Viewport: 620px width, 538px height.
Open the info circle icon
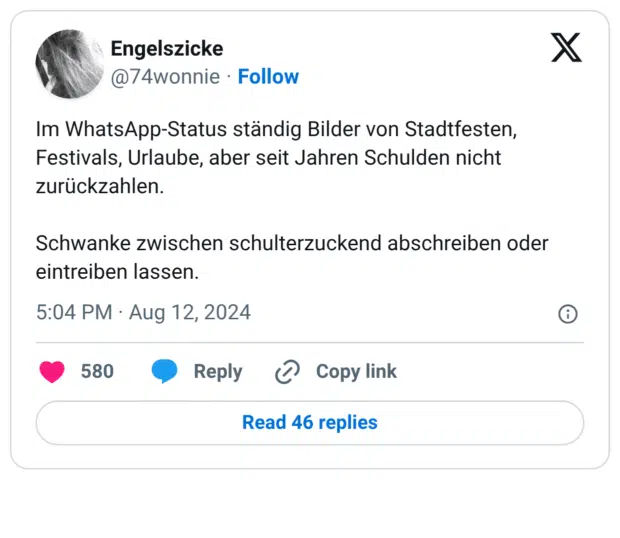point(567,314)
